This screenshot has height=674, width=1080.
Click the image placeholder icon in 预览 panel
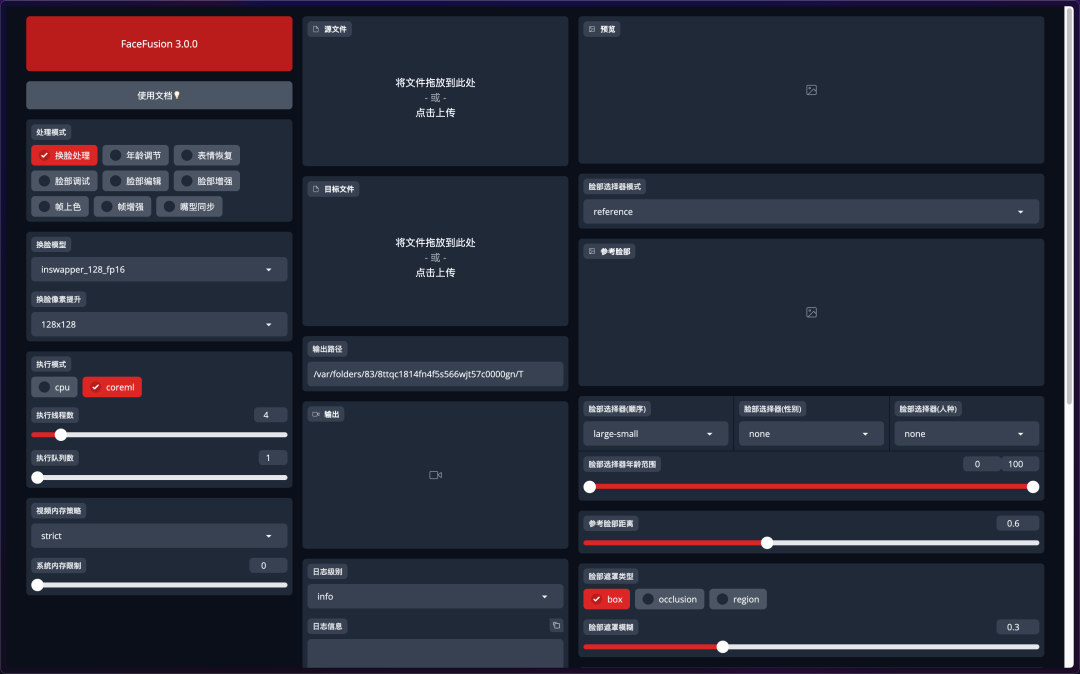point(811,90)
